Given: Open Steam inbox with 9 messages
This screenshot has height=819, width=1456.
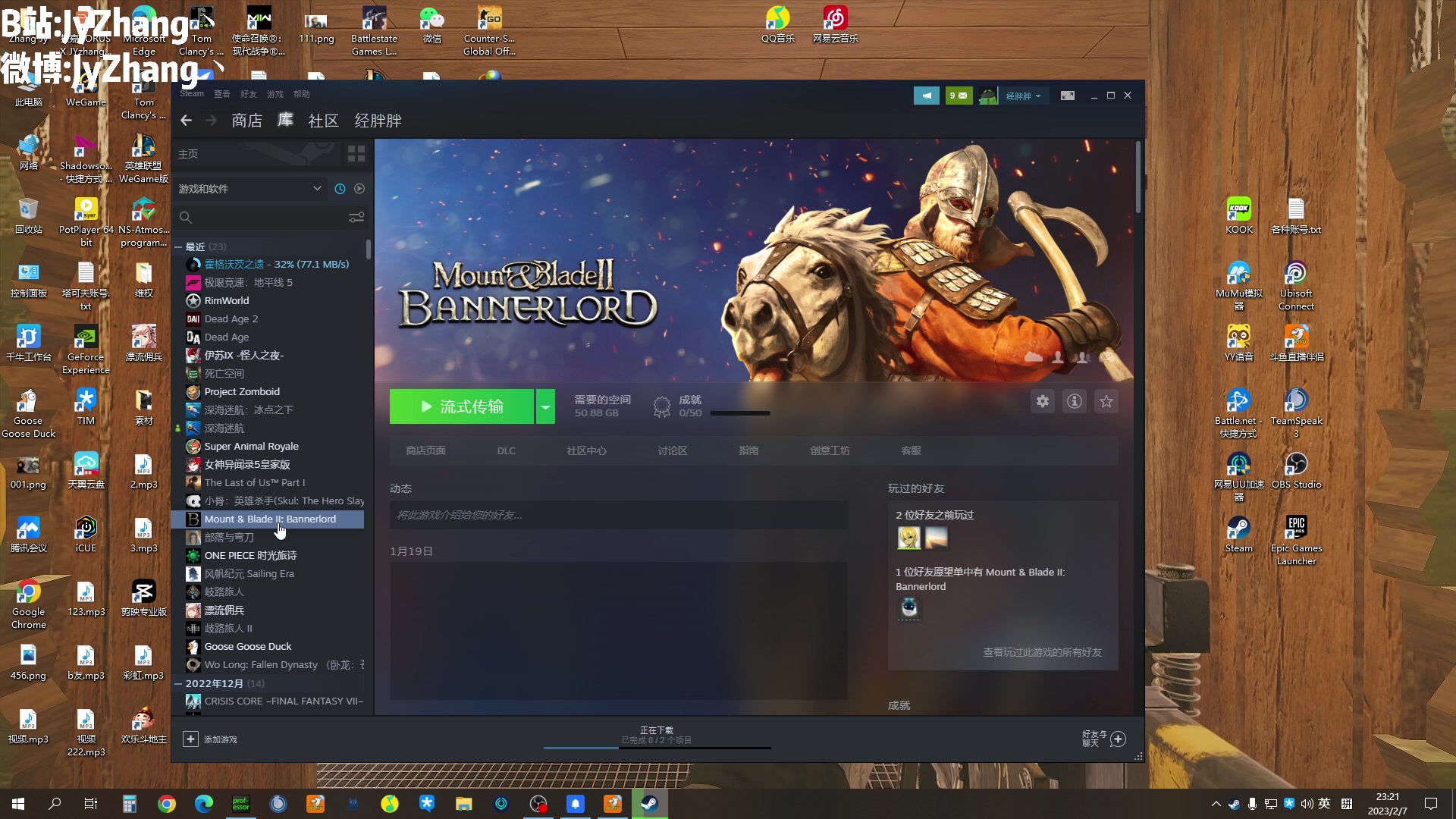Looking at the screenshot, I should click(959, 96).
